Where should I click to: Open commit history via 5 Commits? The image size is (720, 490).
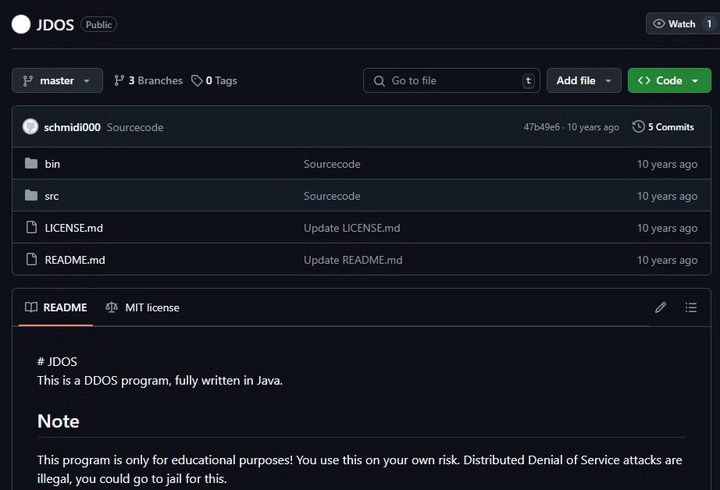point(663,127)
